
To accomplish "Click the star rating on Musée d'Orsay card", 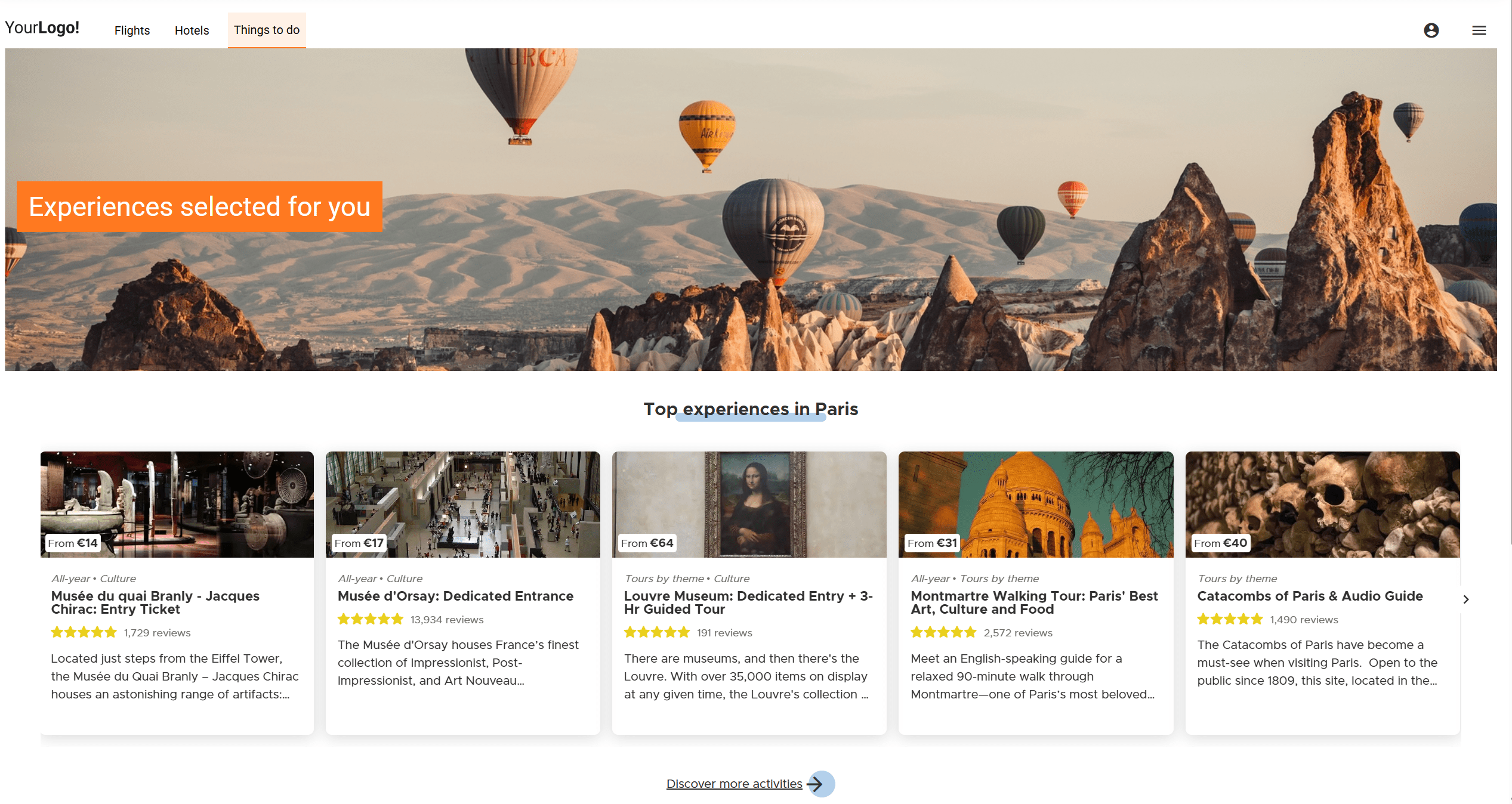I will coord(370,619).
